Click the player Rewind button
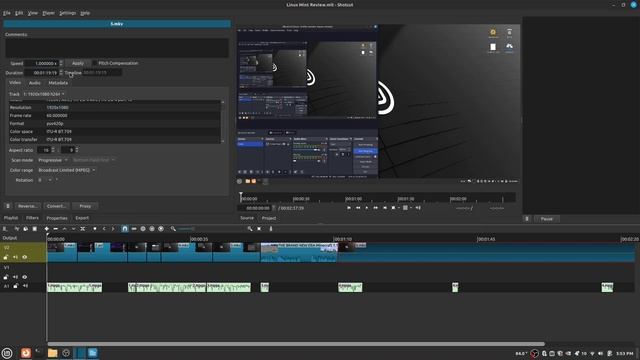Image resolution: width=640 pixels, height=360 pixels. coord(358,208)
